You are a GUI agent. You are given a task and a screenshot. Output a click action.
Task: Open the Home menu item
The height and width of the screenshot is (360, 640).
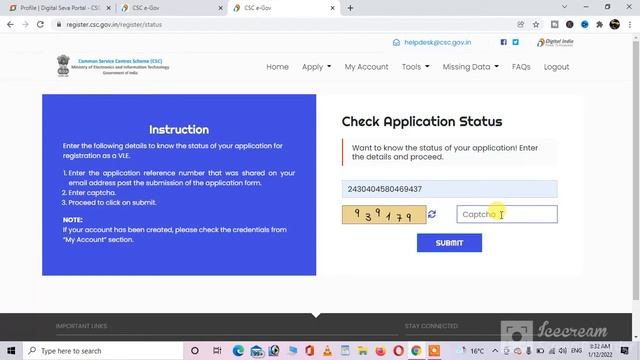click(x=278, y=67)
